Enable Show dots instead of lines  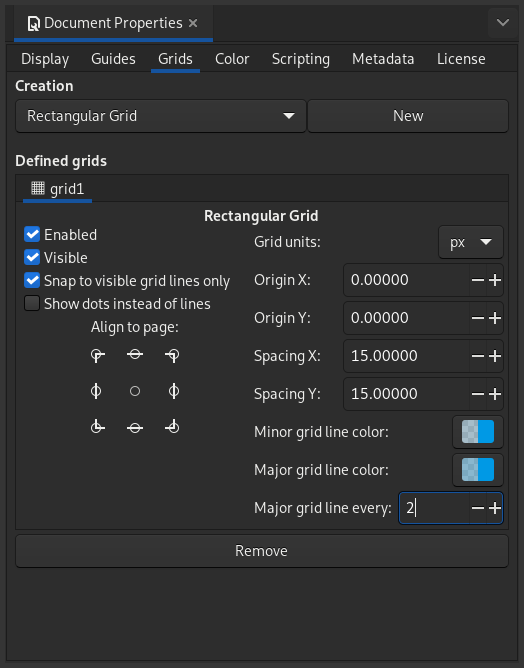click(32, 303)
